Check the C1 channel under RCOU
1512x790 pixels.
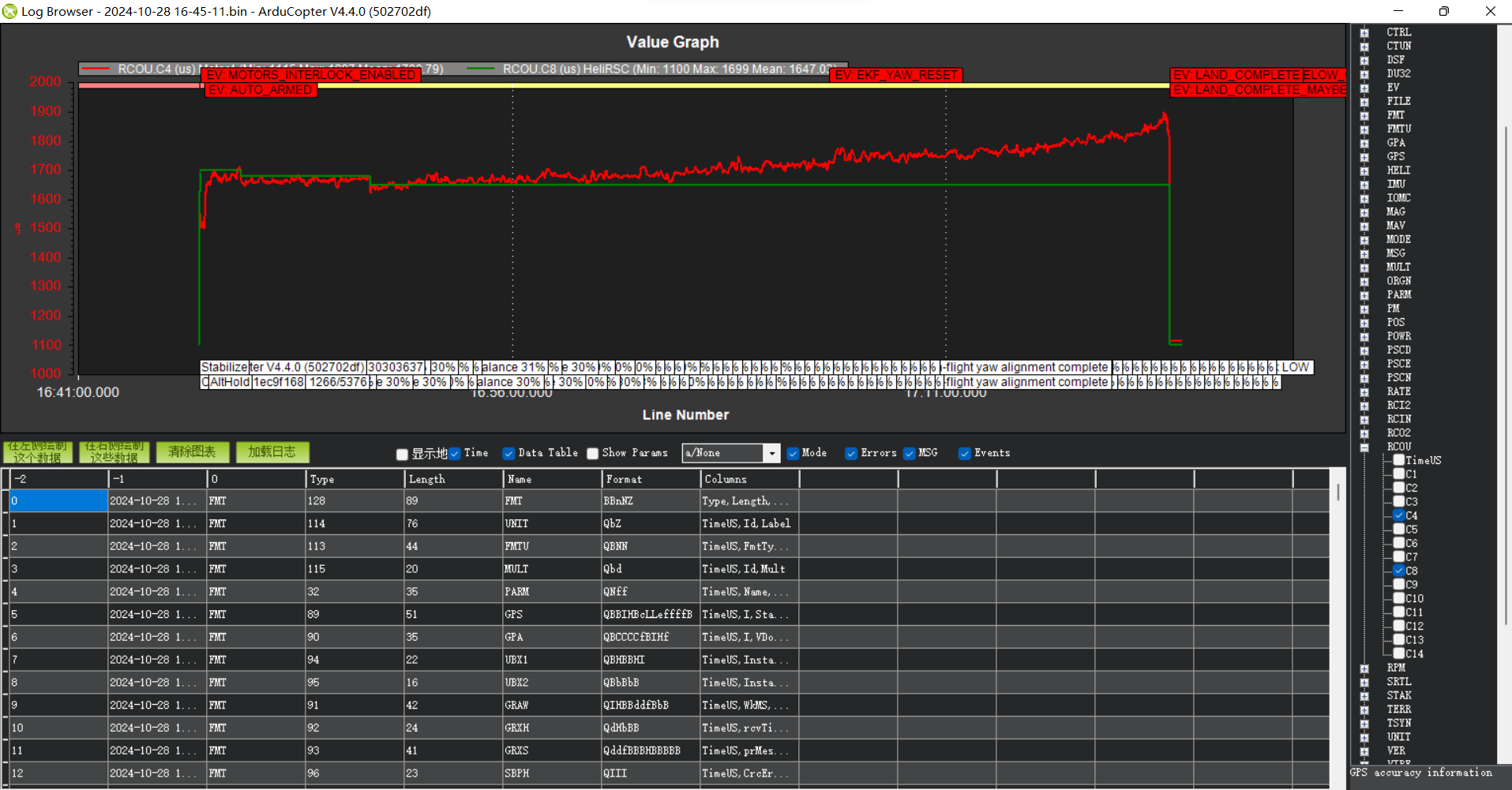pos(1399,474)
